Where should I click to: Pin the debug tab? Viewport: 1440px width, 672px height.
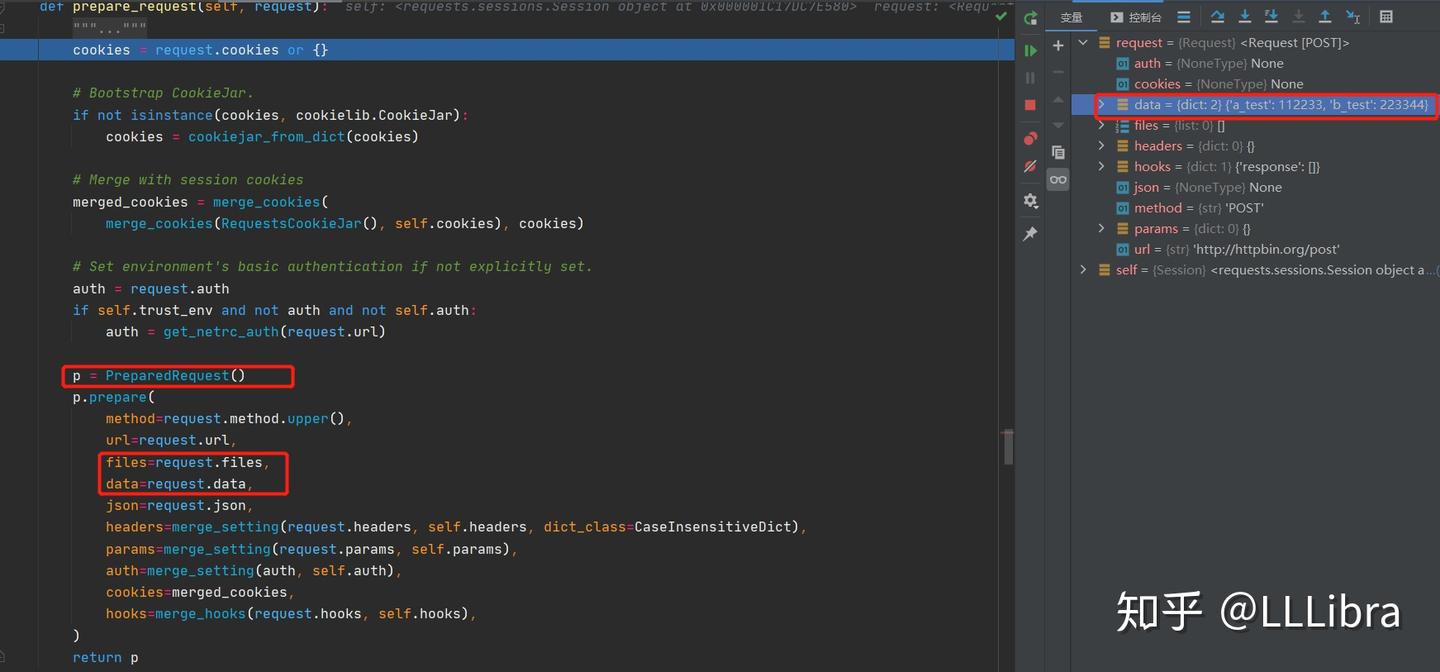click(x=1030, y=233)
